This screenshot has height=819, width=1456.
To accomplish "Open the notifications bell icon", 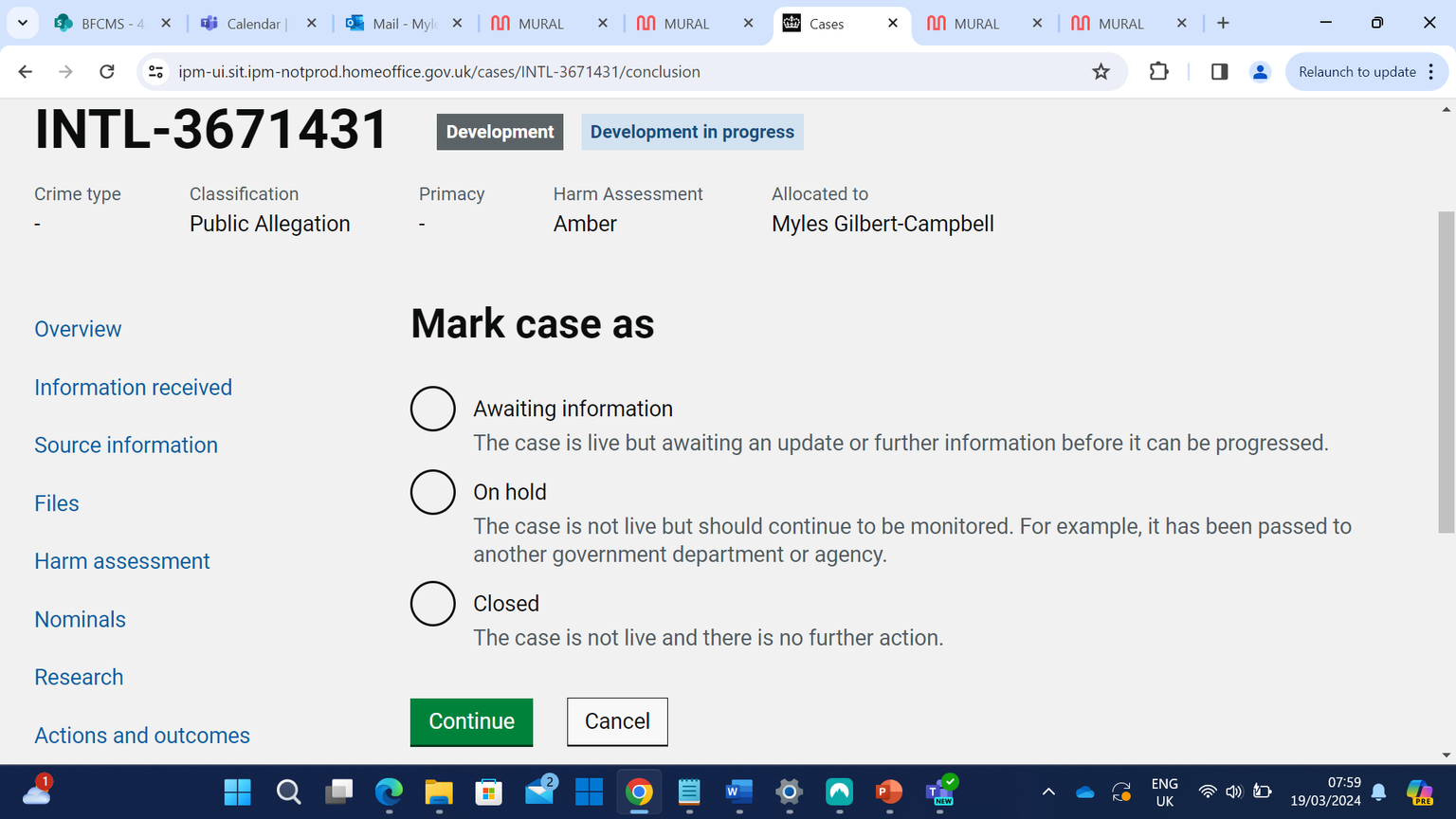I will [1379, 792].
